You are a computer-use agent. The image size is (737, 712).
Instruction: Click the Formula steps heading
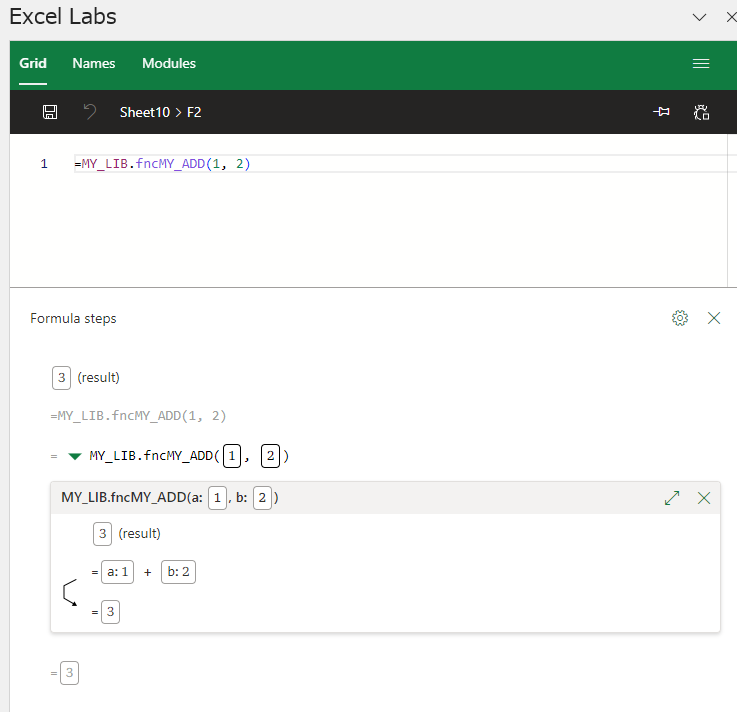(x=73, y=319)
